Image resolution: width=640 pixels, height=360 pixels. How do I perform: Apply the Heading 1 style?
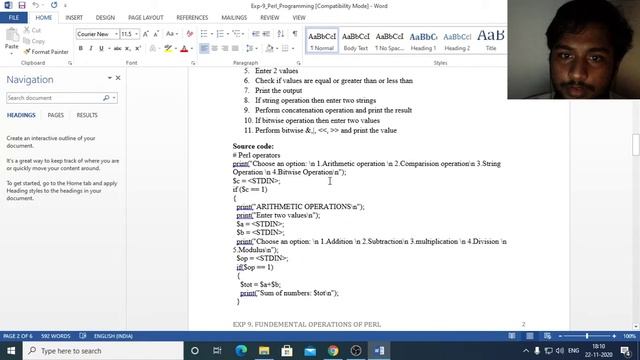pyautogui.click(x=423, y=41)
